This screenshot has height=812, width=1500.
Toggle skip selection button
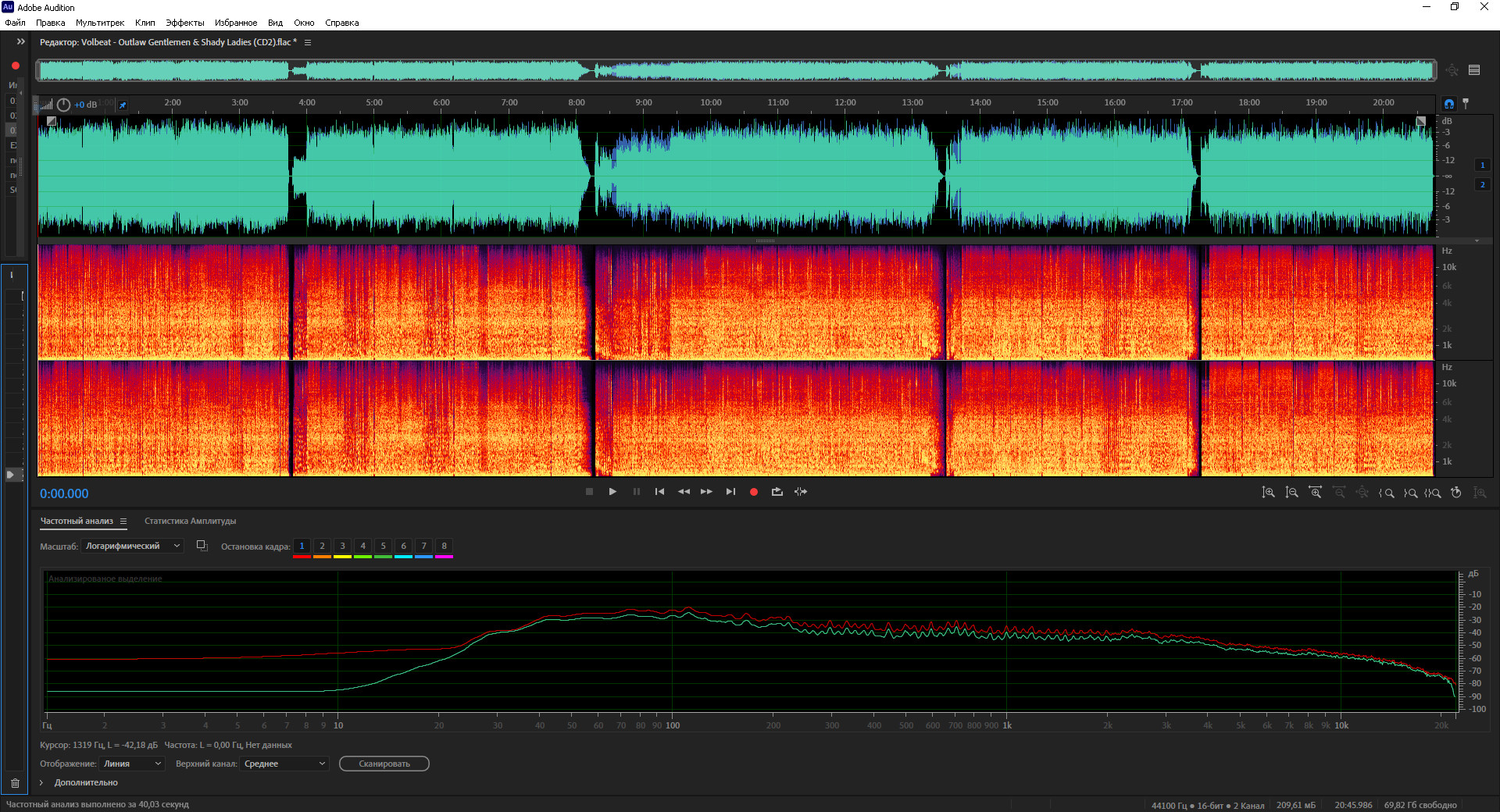pyautogui.click(x=801, y=492)
